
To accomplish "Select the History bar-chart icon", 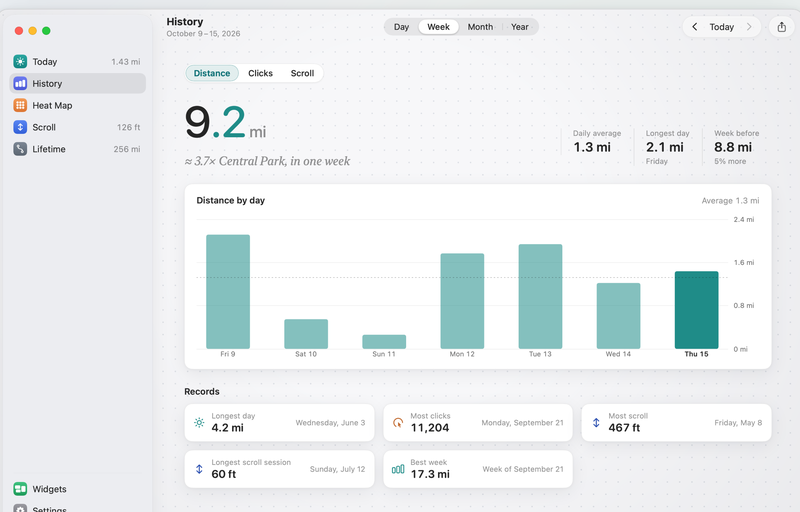I will (x=20, y=84).
